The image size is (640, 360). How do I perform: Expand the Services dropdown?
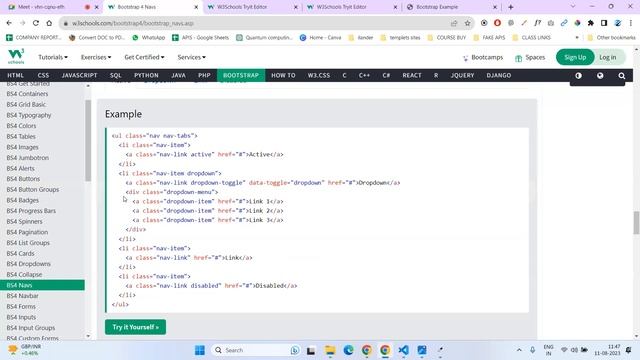tap(191, 57)
